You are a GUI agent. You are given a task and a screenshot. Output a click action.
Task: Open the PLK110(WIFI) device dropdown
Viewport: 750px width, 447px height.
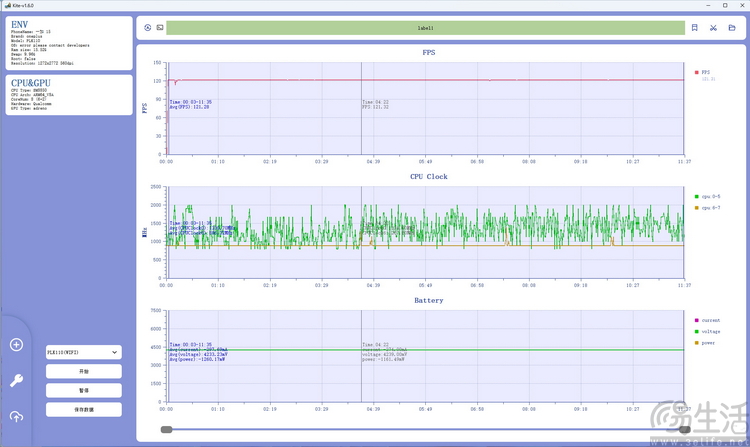pyautogui.click(x=84, y=352)
